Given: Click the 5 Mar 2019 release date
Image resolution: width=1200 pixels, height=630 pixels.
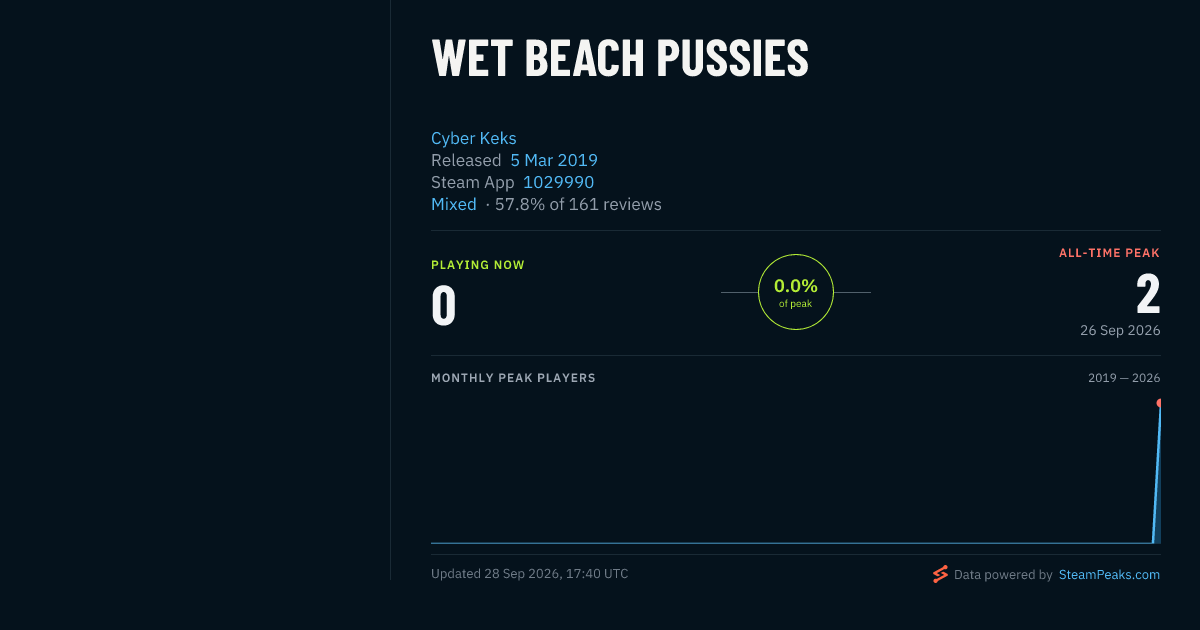Looking at the screenshot, I should pyautogui.click(x=554, y=160).
